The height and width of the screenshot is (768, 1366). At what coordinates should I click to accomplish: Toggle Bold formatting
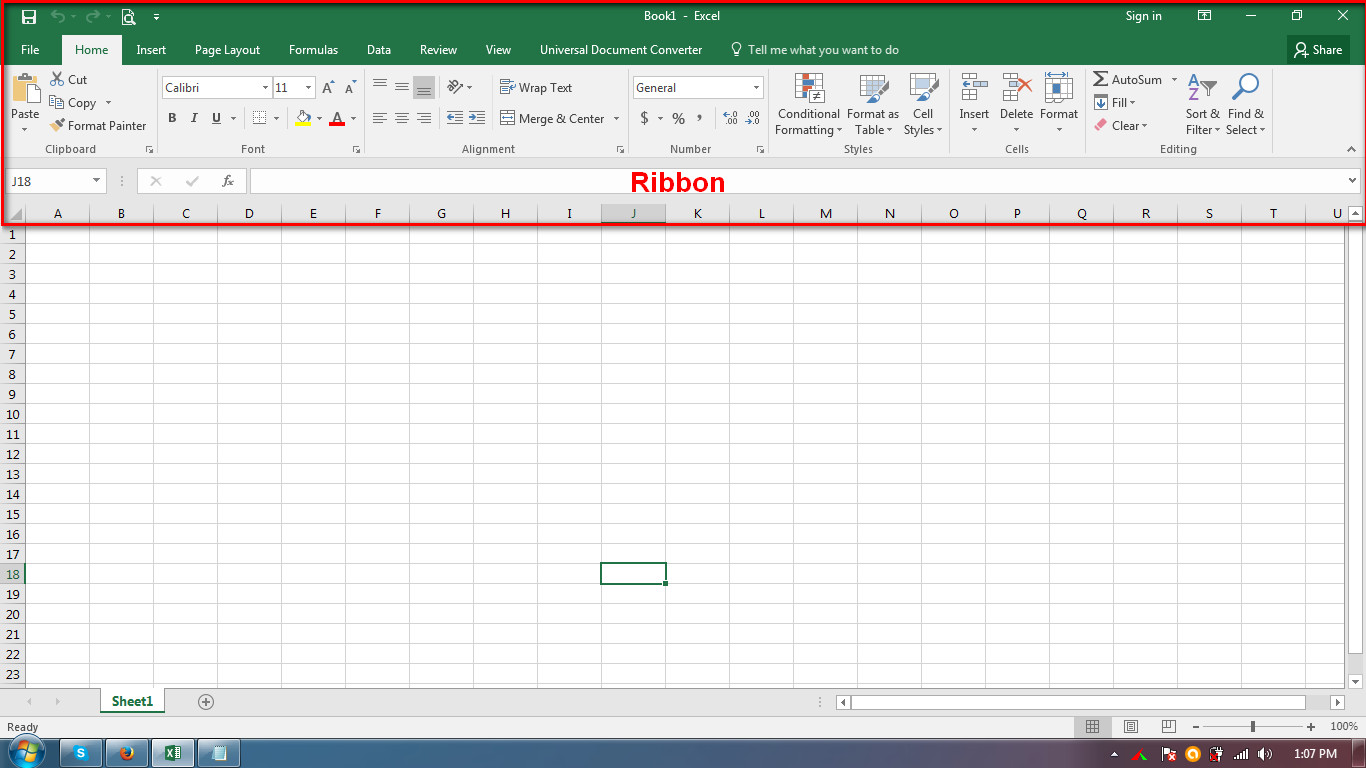click(x=172, y=118)
